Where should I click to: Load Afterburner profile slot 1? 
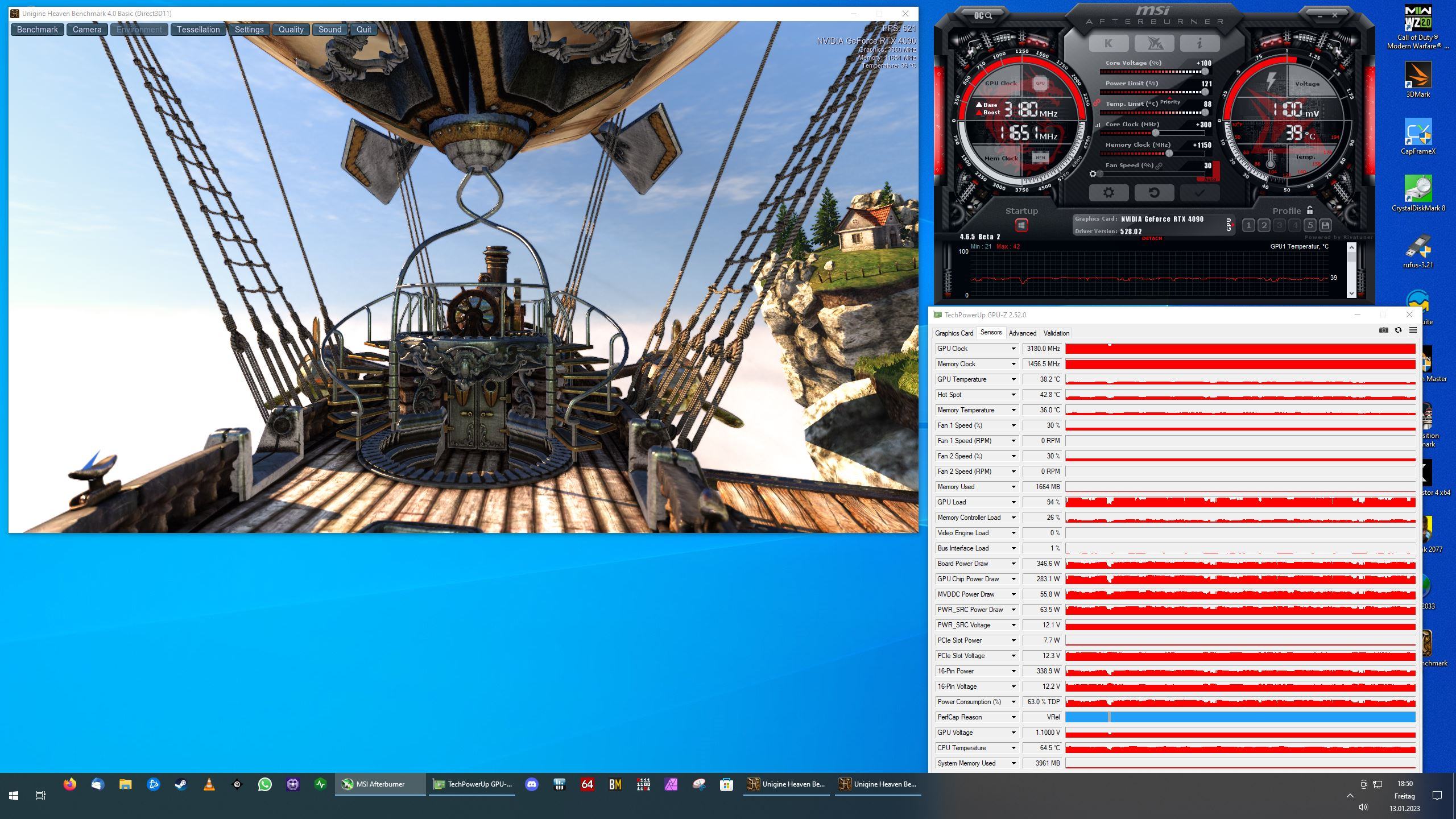click(1248, 225)
